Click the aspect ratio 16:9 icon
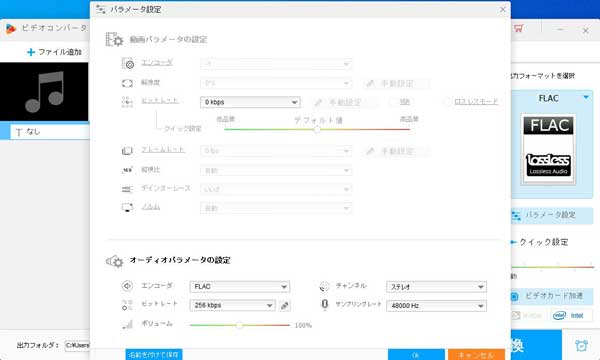 (127, 169)
